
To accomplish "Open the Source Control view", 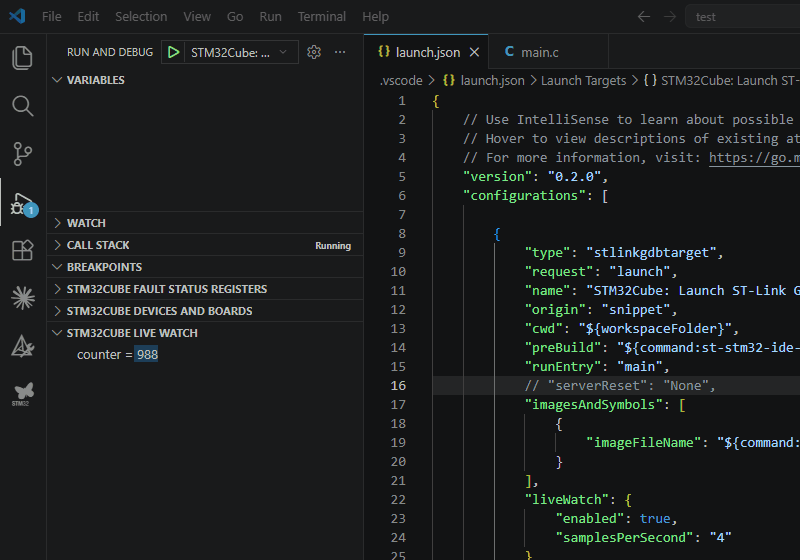I will click(x=22, y=154).
